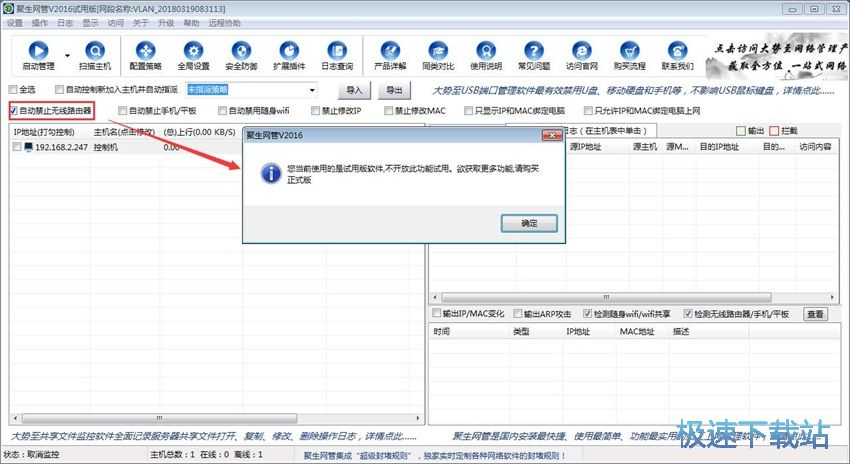Viewport: 850px width, 464px height.
Task: Open the 访问 menu
Action: 115,23
